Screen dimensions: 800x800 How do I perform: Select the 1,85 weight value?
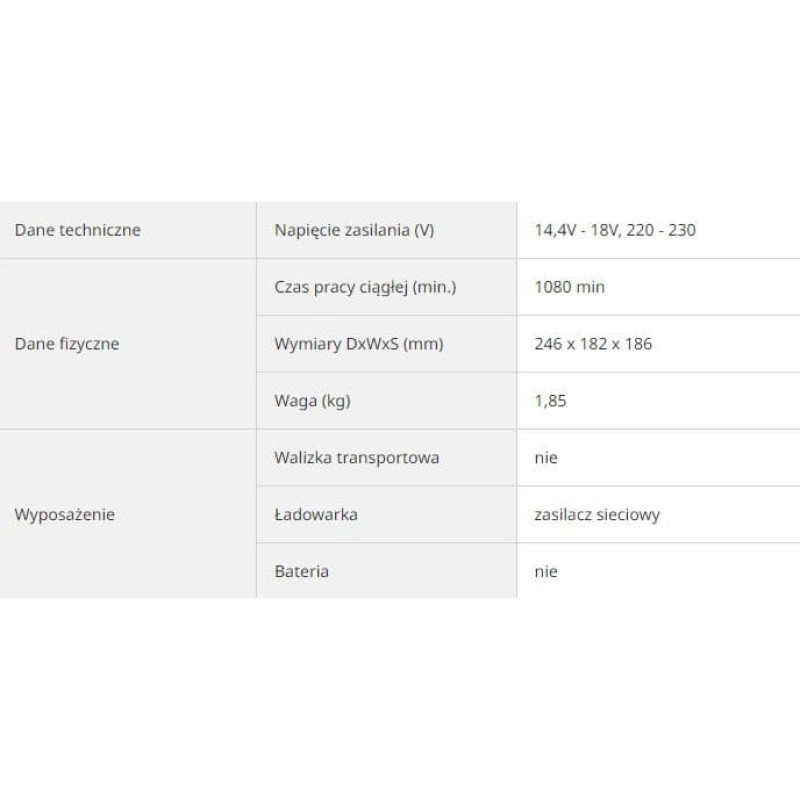point(550,401)
